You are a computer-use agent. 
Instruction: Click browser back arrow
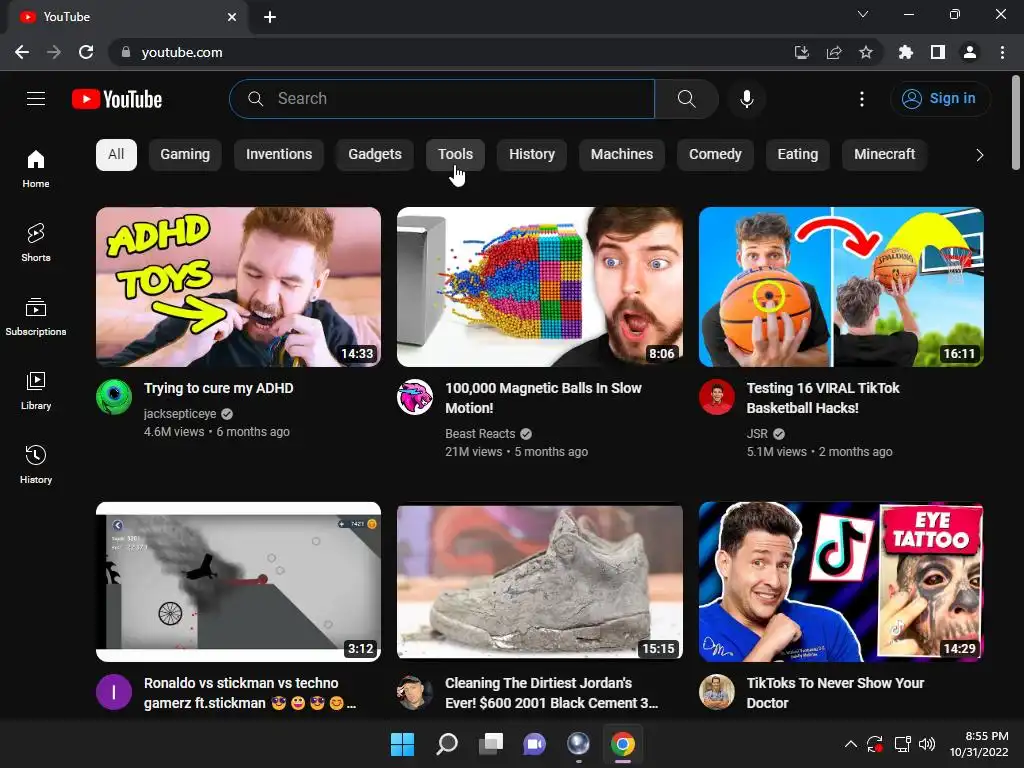[22, 52]
